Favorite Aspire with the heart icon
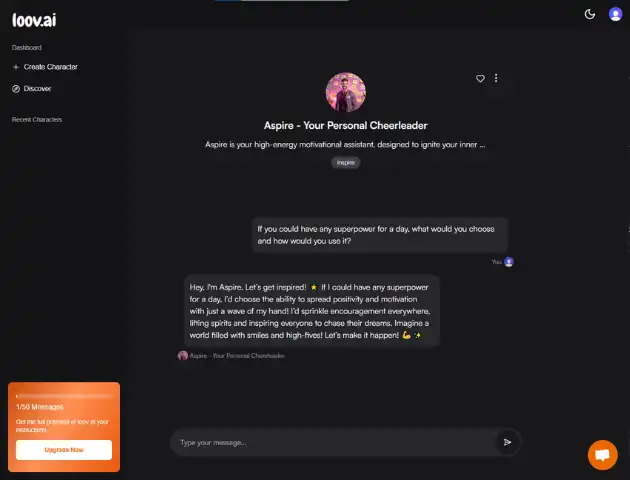The image size is (630, 480). [x=480, y=78]
